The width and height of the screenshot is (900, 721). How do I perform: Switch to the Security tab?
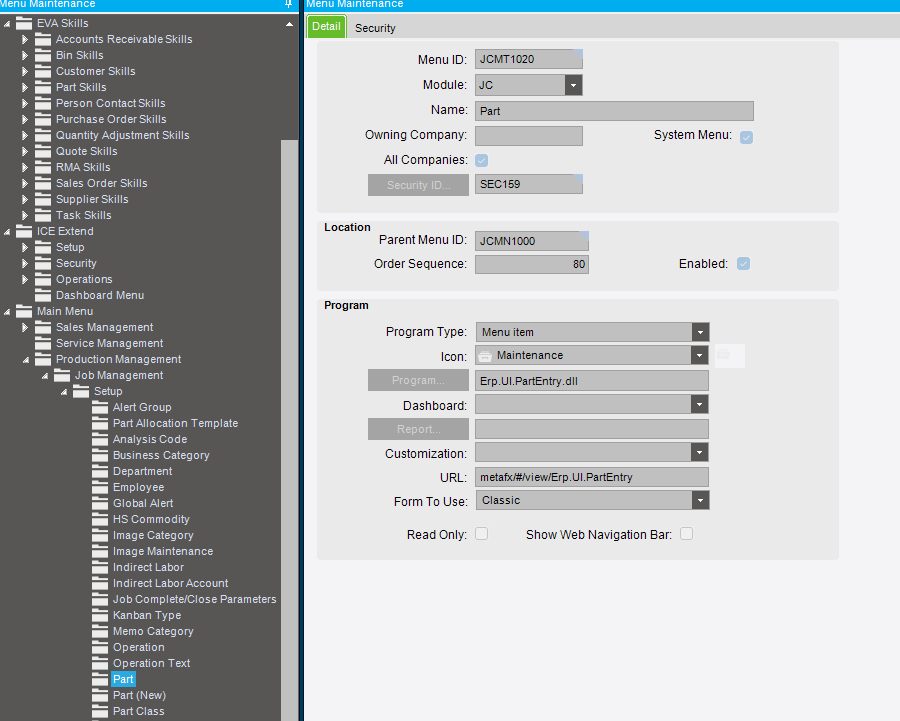click(375, 28)
